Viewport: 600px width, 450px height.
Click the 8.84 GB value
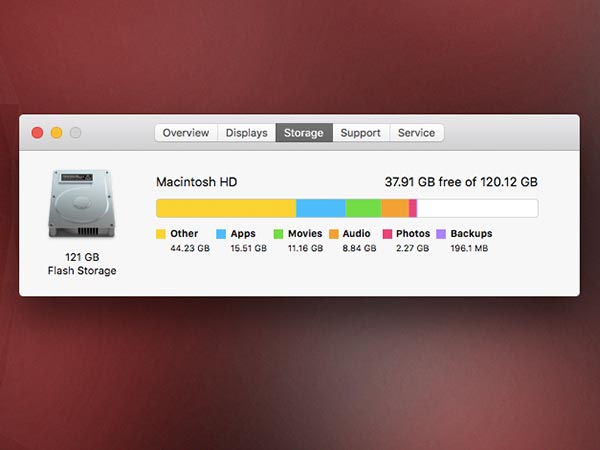(x=359, y=248)
